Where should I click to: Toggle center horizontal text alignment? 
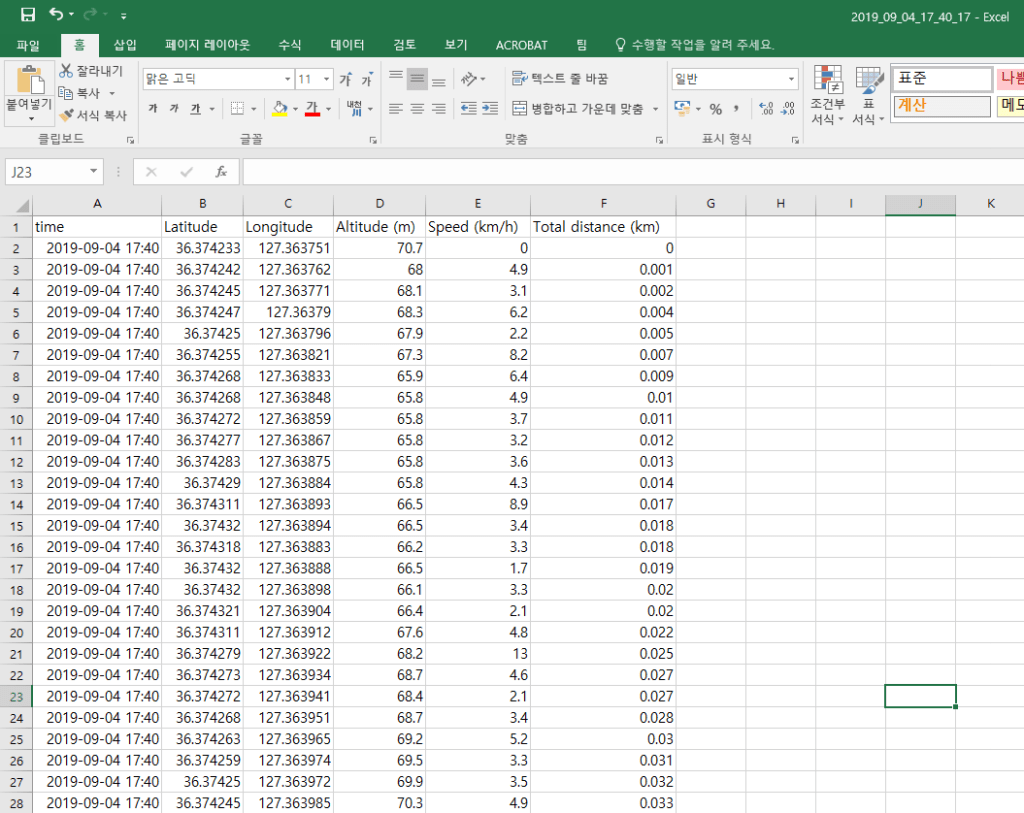[417, 108]
